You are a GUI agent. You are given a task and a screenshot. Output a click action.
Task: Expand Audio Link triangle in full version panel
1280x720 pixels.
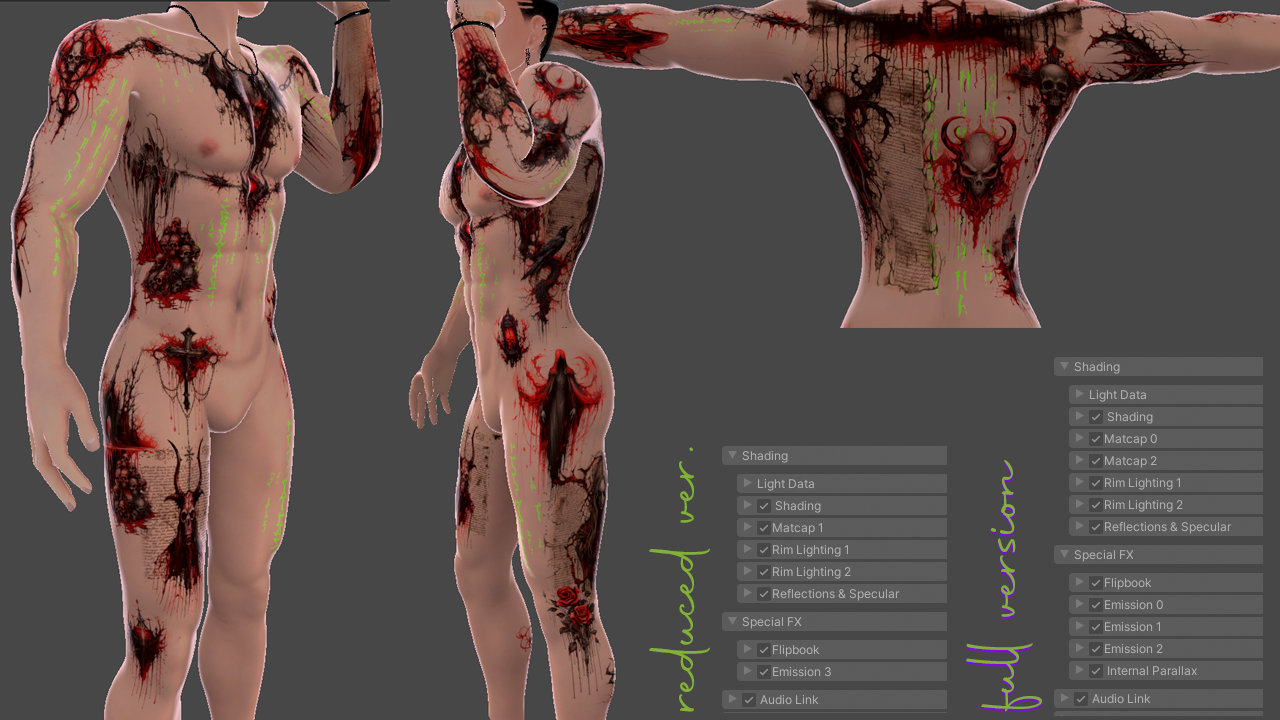click(1064, 699)
